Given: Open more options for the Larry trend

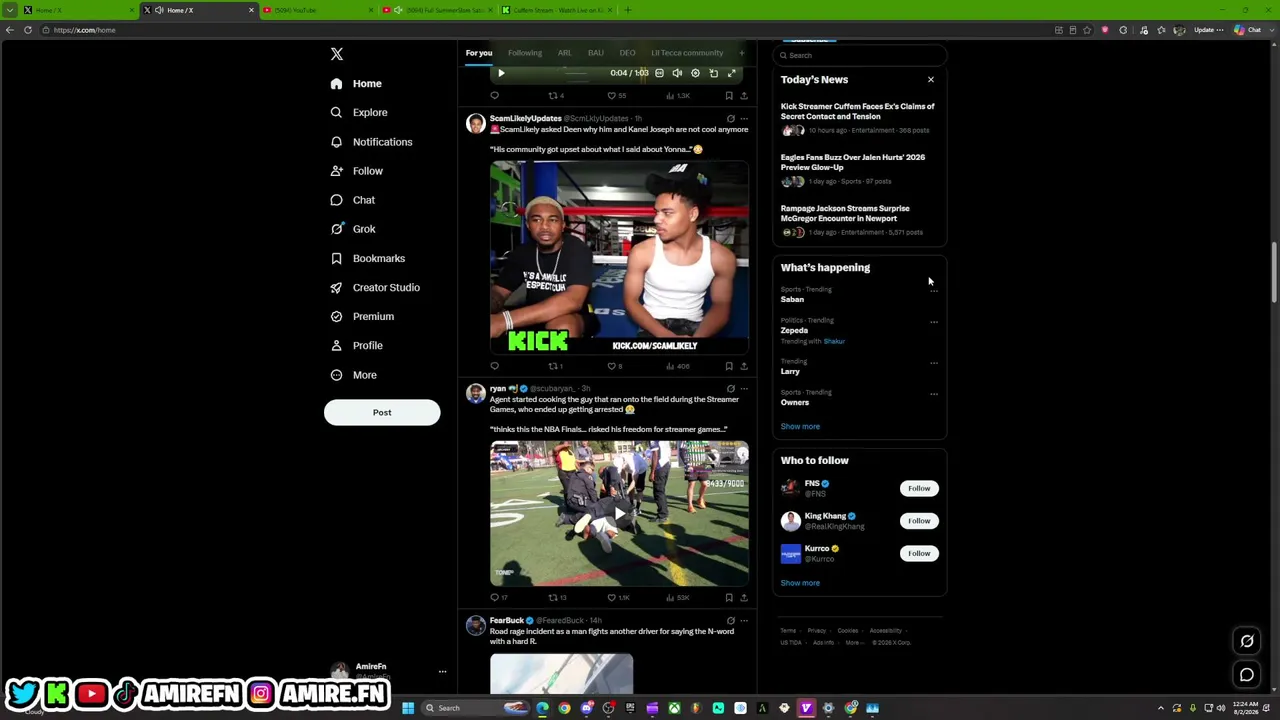Looking at the screenshot, I should coord(934,362).
